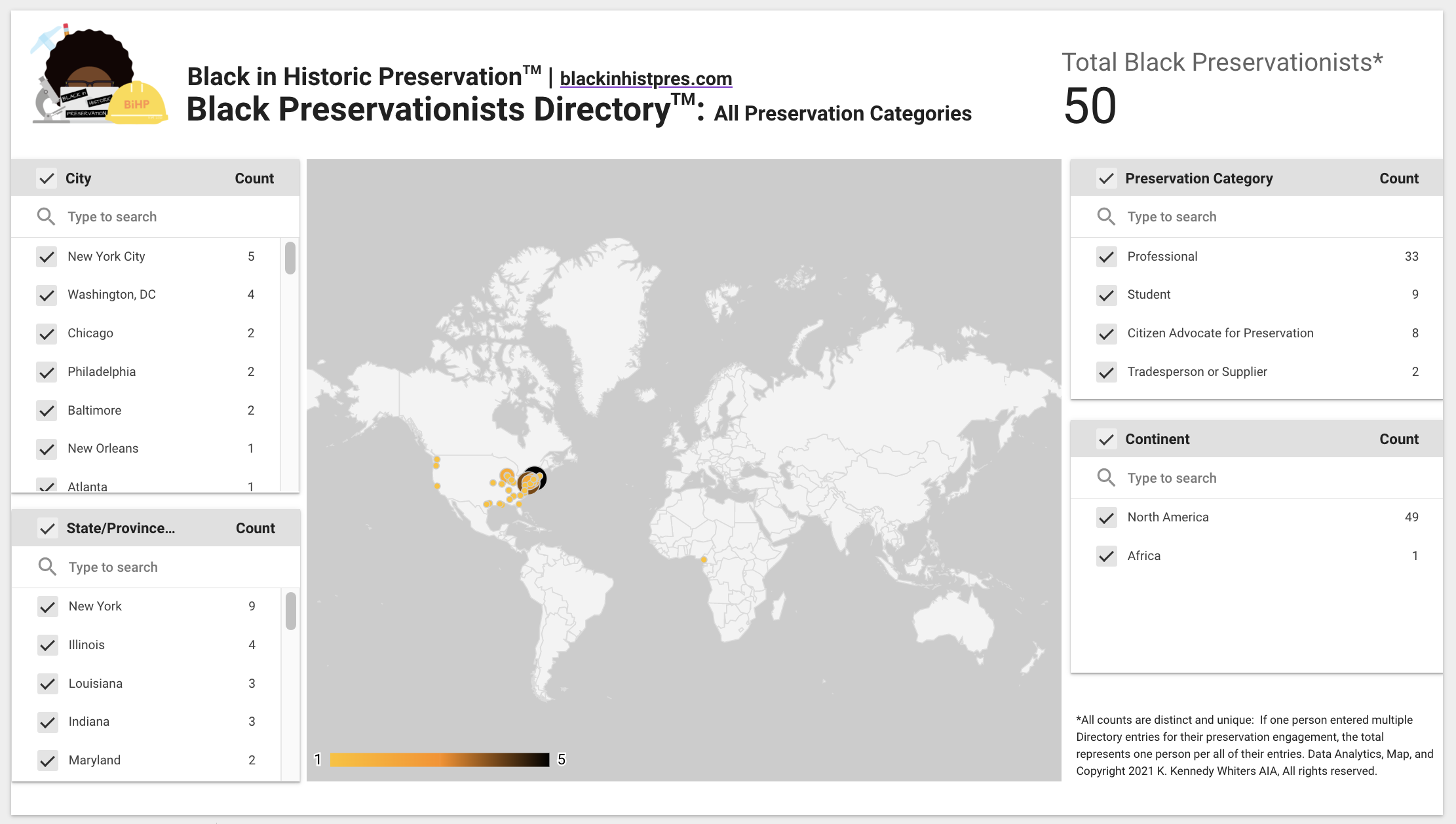Select the Chicago city row
Image resolution: width=1456 pixels, height=824 pixels.
(90, 333)
